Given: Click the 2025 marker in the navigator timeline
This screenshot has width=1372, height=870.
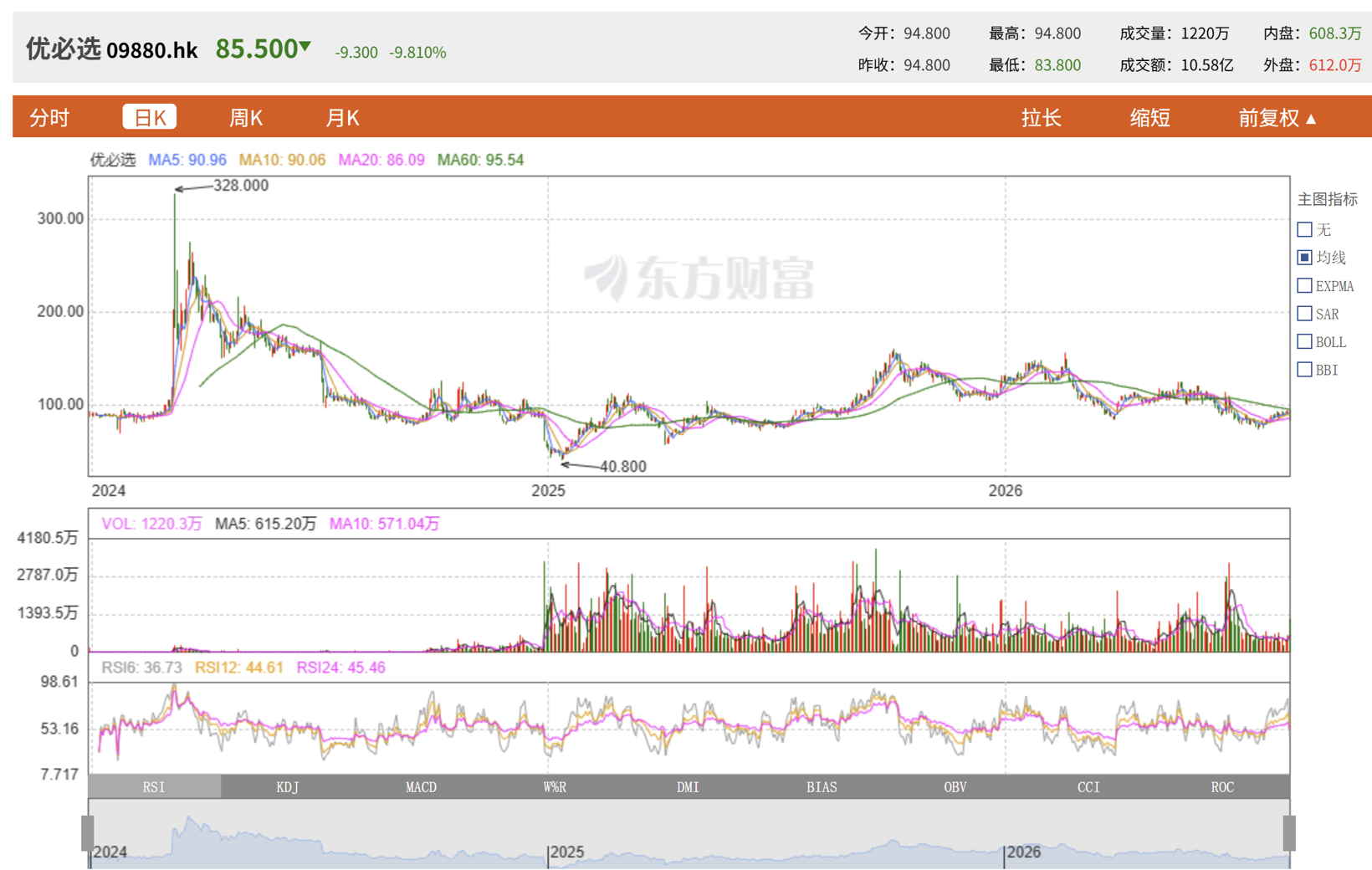Looking at the screenshot, I should [x=566, y=852].
